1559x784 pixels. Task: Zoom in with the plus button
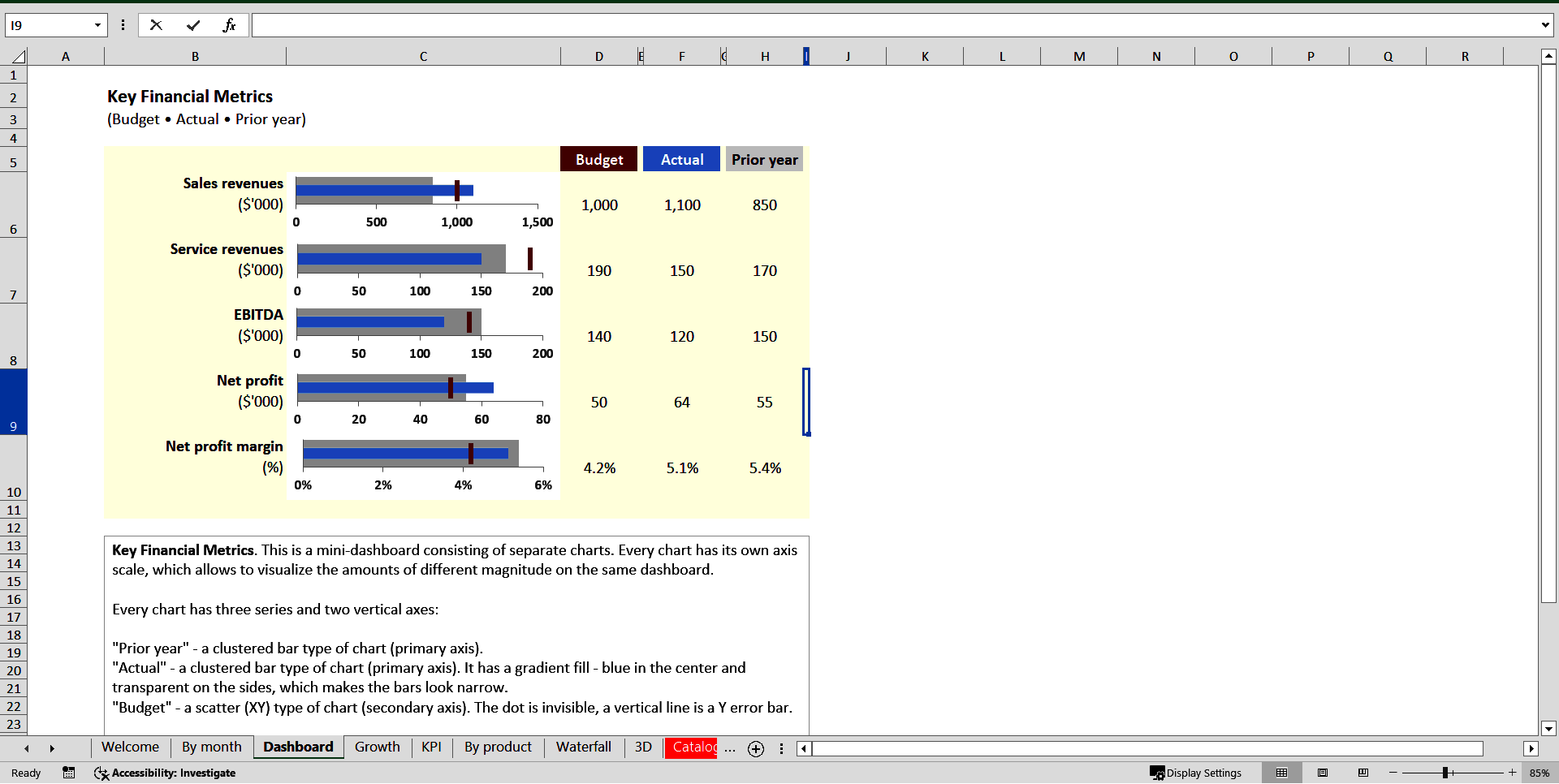(x=1512, y=773)
